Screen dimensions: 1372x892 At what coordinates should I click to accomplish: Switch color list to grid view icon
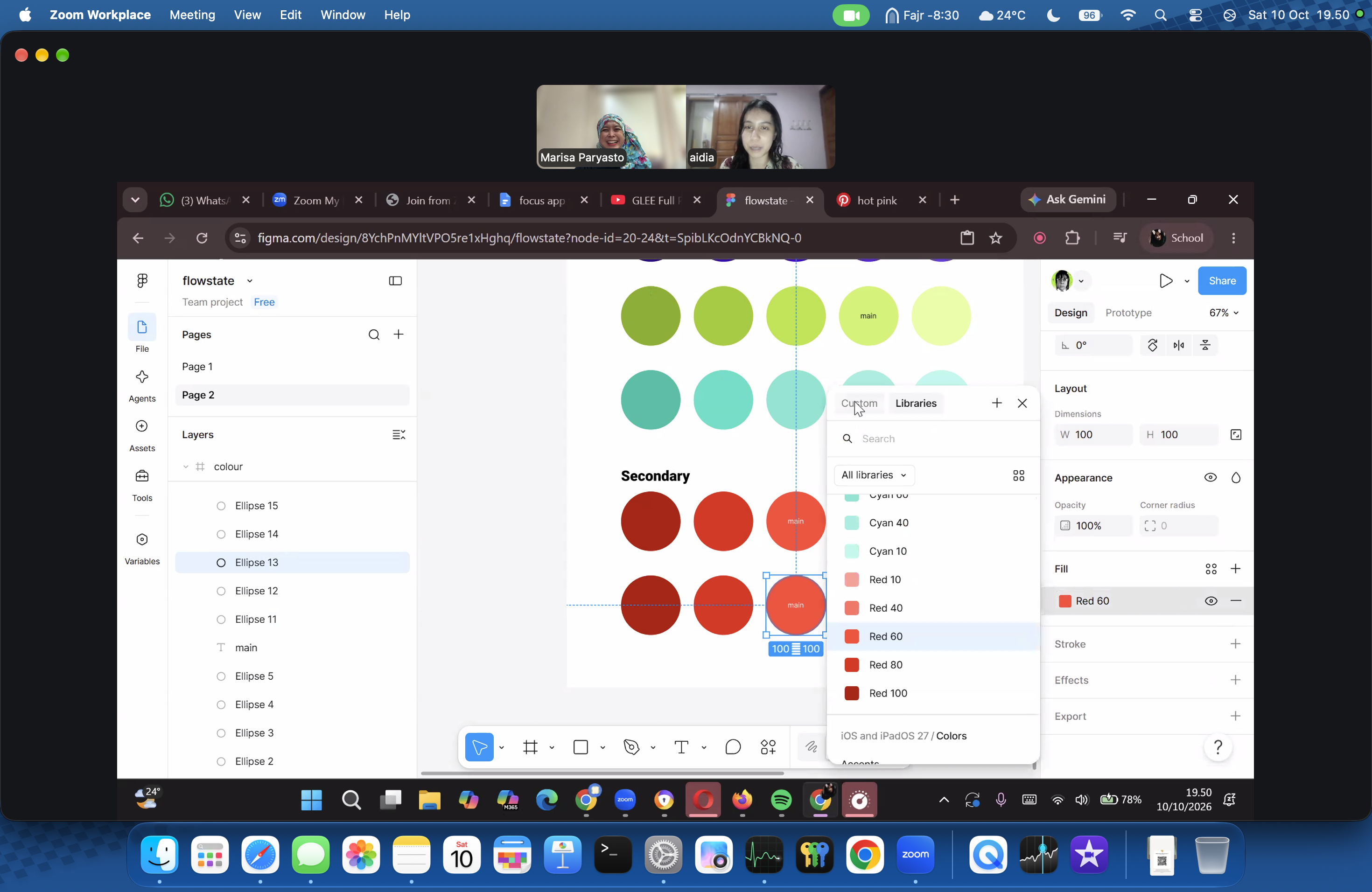(1019, 475)
